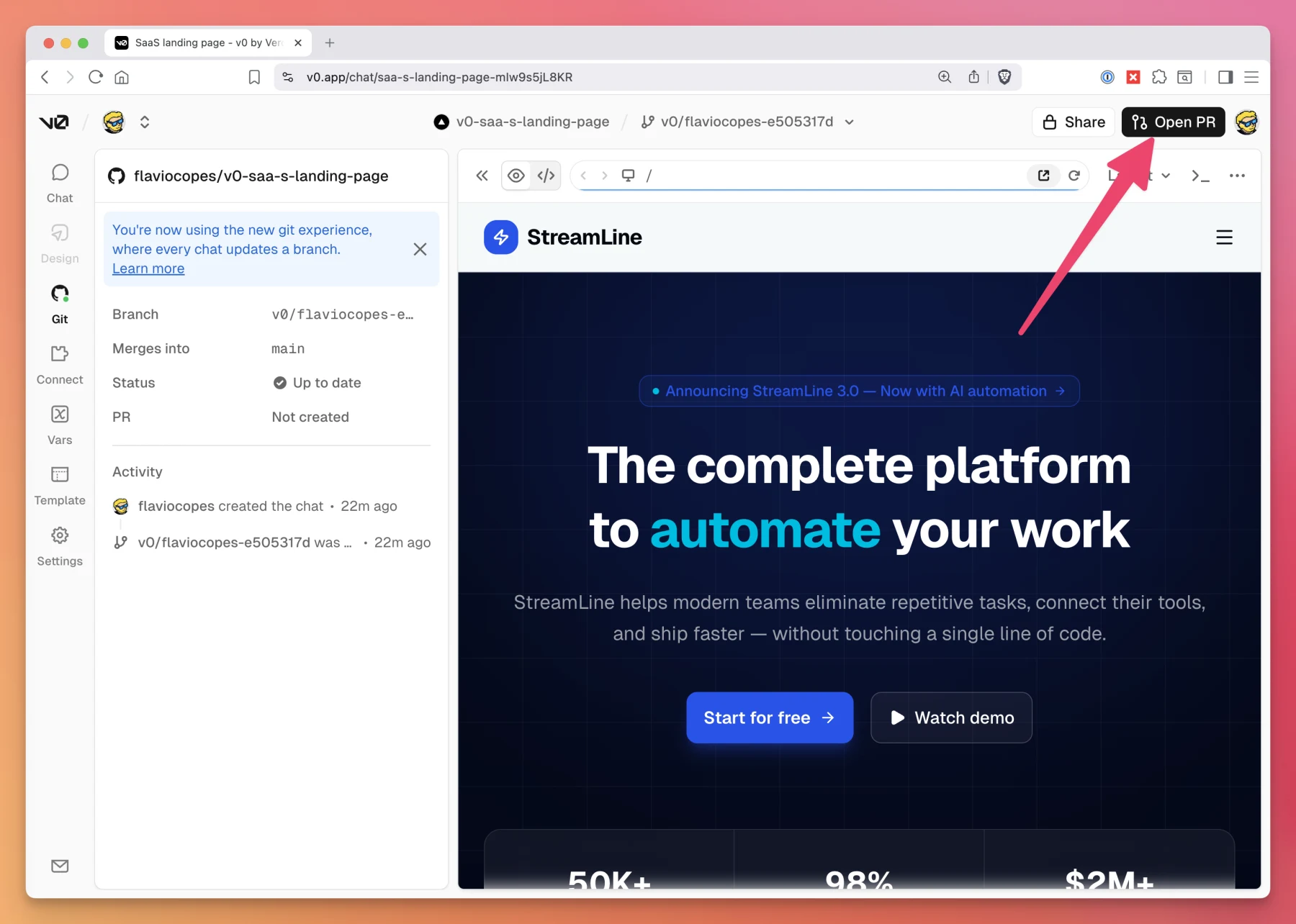The image size is (1296, 924).
Task: Click the browser back button
Action: [45, 77]
